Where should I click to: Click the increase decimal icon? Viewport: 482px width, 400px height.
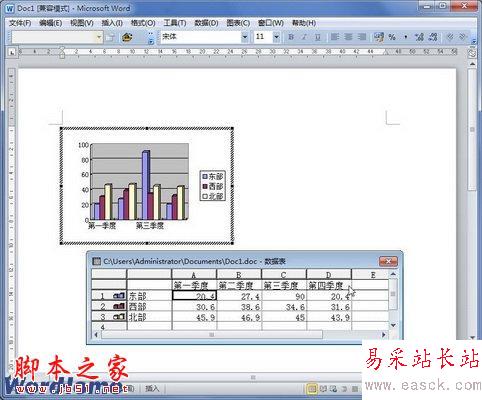(419, 37)
